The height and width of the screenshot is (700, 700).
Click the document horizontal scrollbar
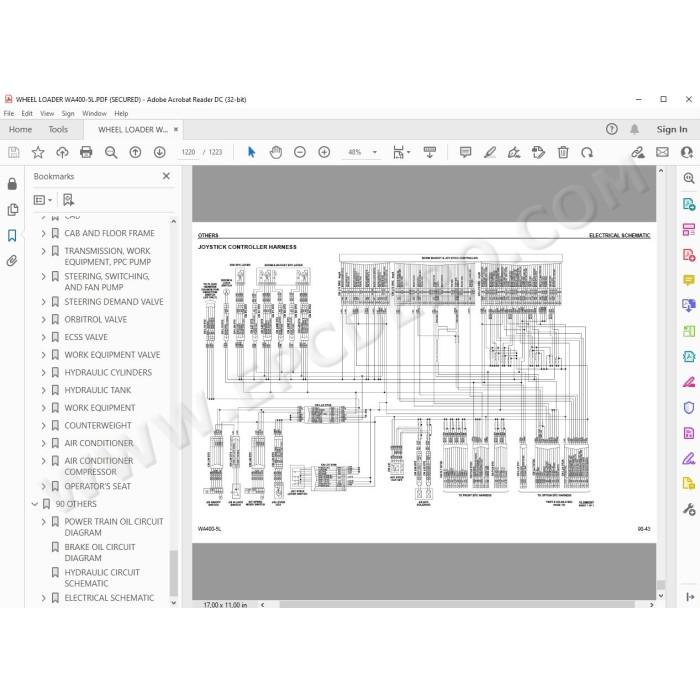pos(457,605)
